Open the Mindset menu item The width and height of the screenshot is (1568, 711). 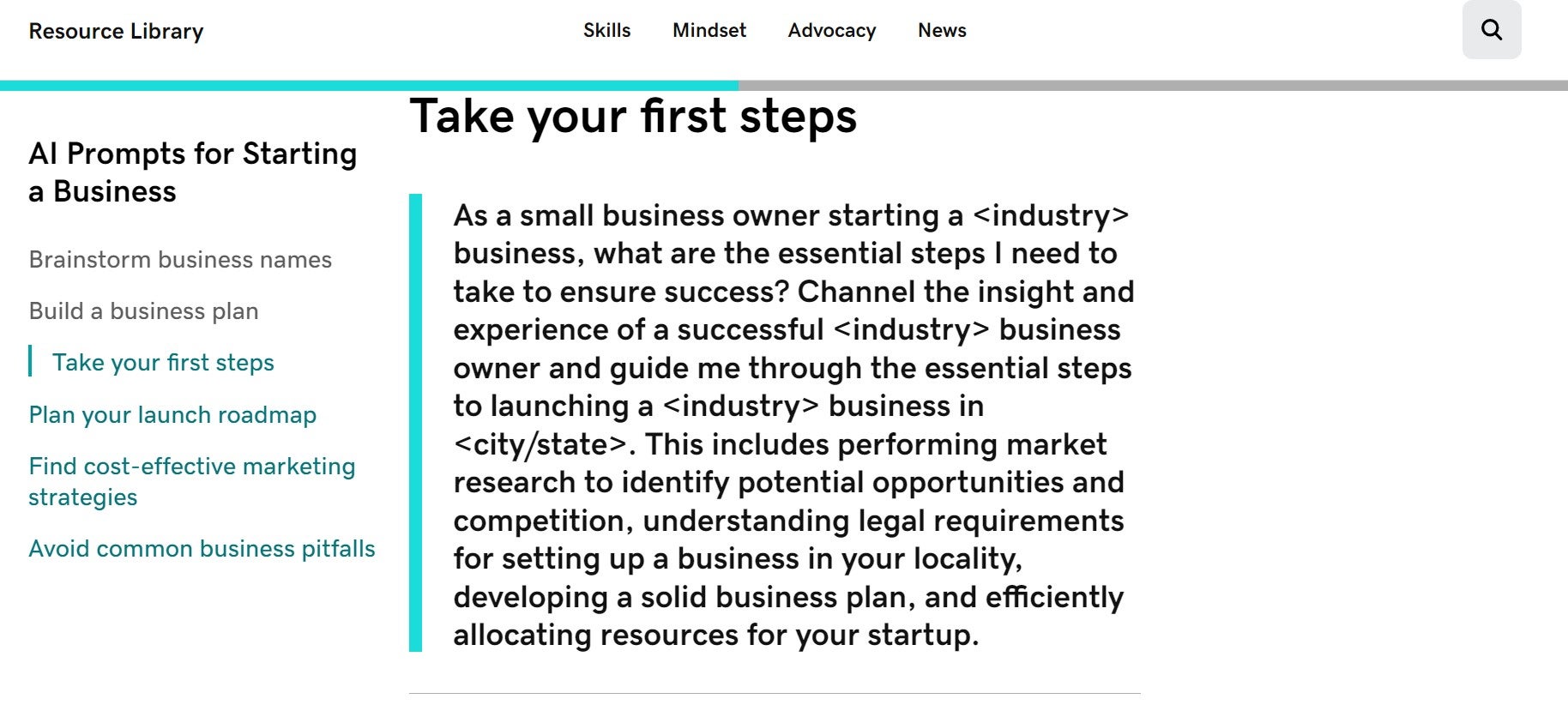[709, 31]
